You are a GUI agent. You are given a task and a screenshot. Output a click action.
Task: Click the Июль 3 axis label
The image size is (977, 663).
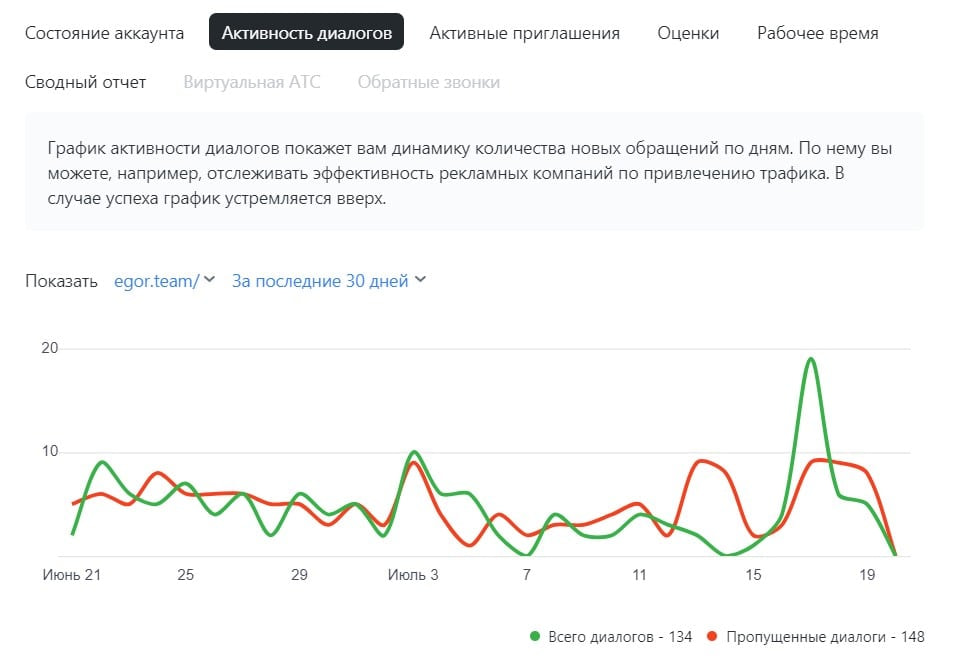[412, 576]
